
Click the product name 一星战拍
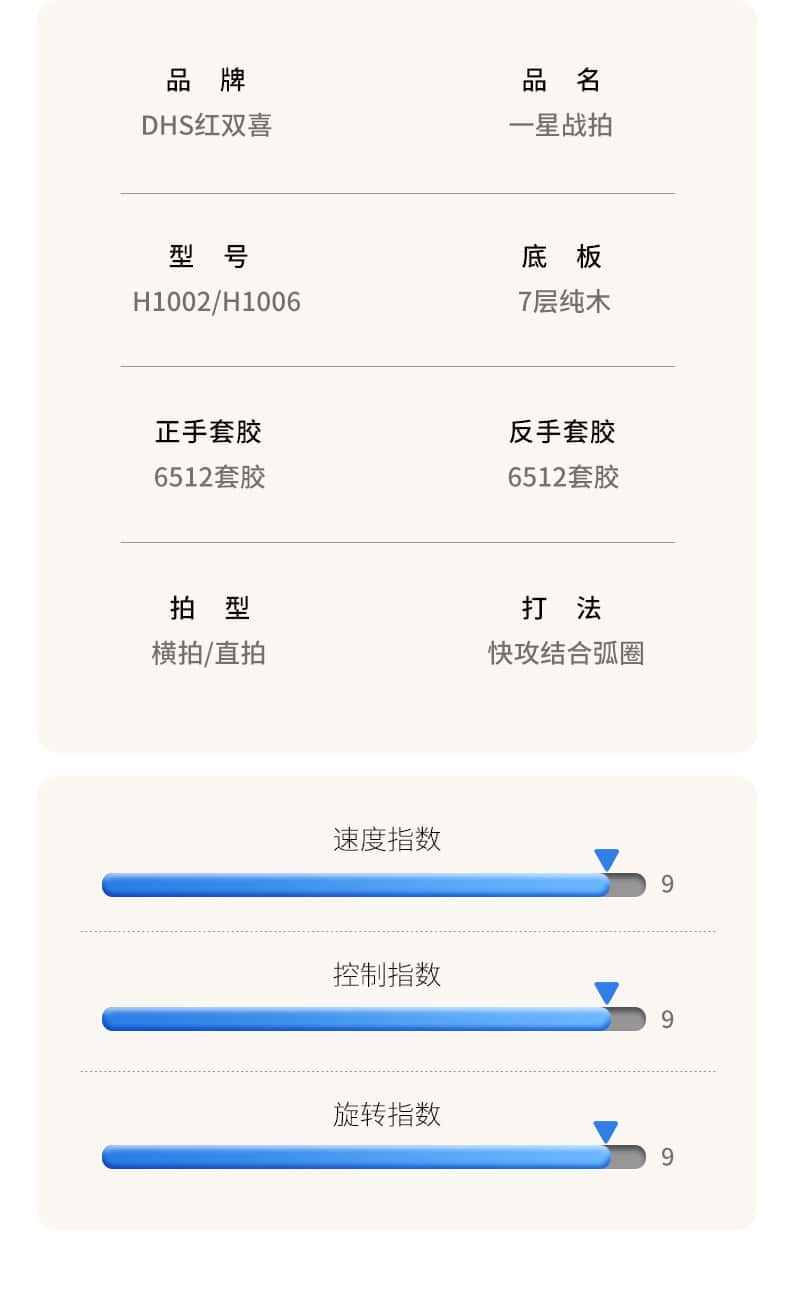(x=560, y=126)
